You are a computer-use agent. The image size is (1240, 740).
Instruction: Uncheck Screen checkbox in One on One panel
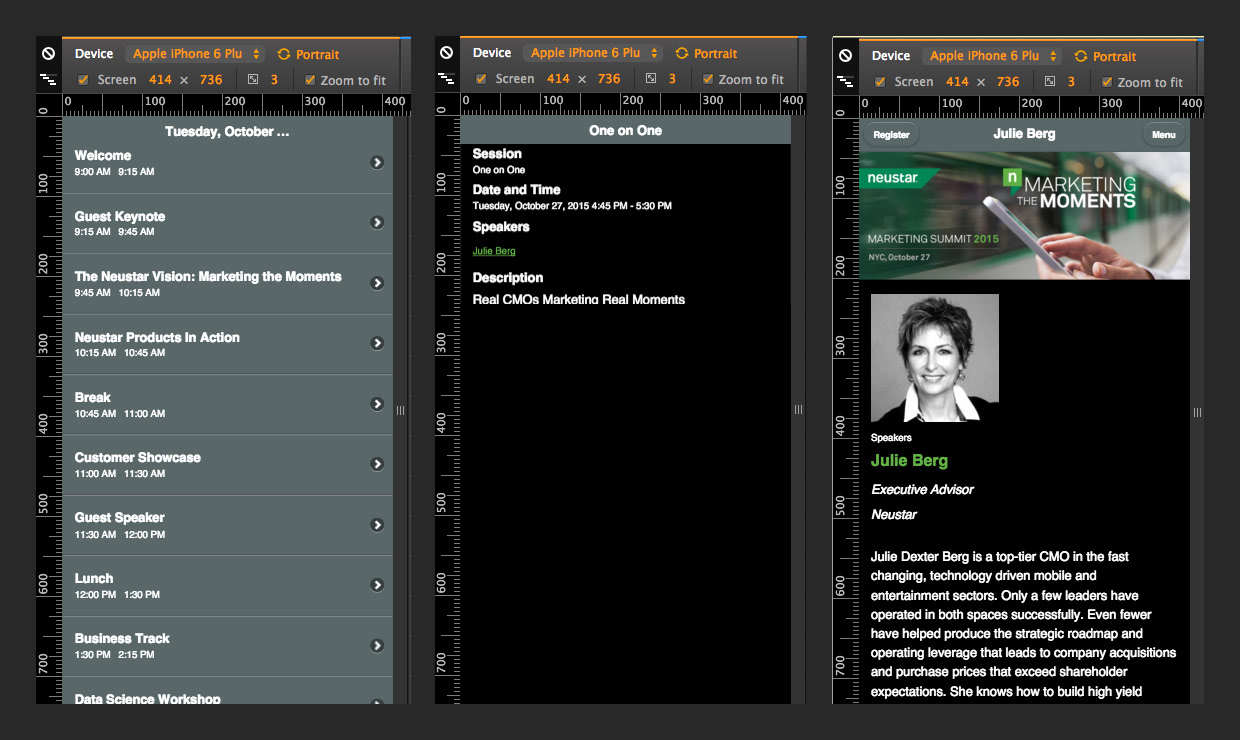(x=481, y=79)
